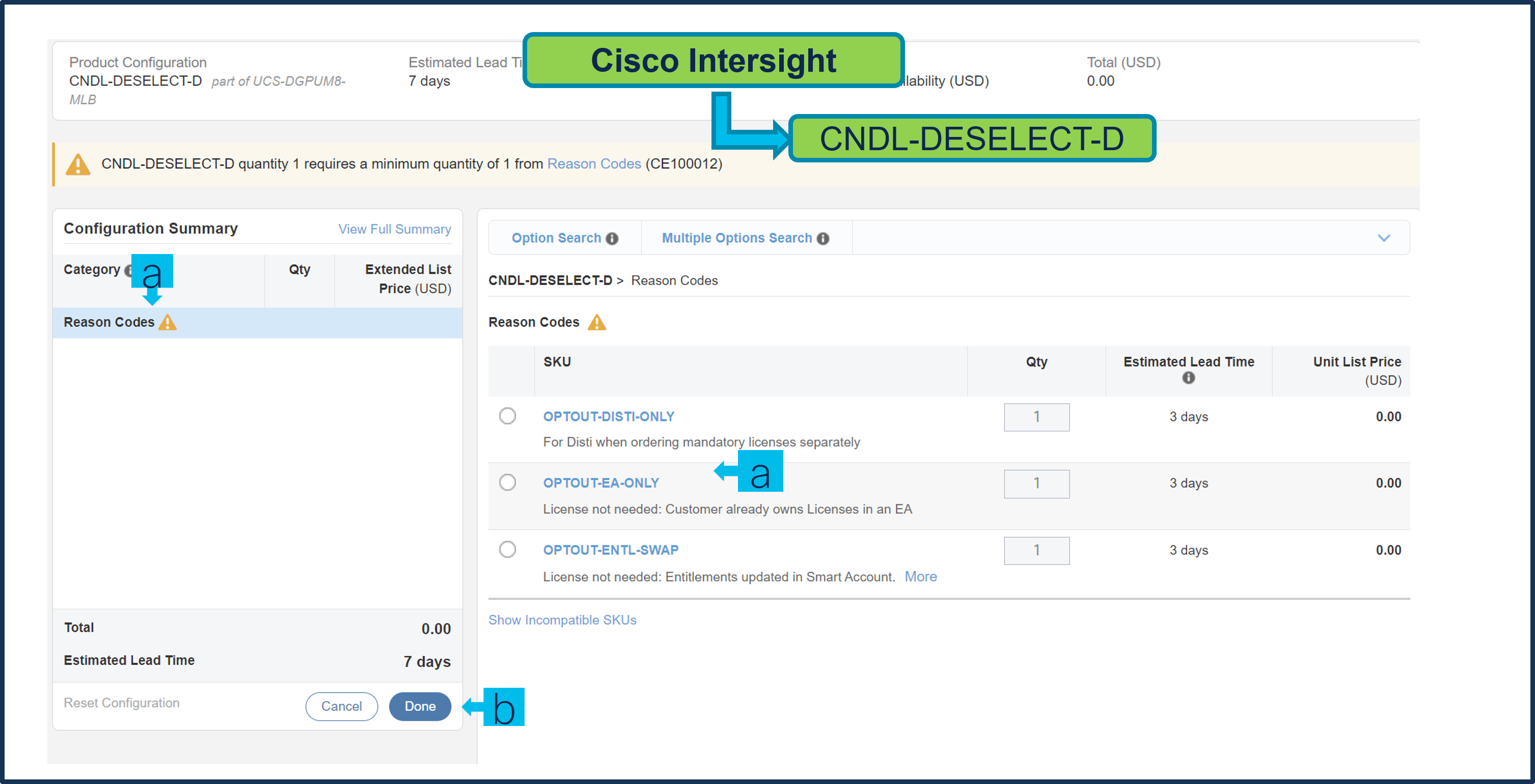The height and width of the screenshot is (784, 1535).
Task: Select the OPTOUT-EA-ONLY radio button
Action: click(x=508, y=482)
